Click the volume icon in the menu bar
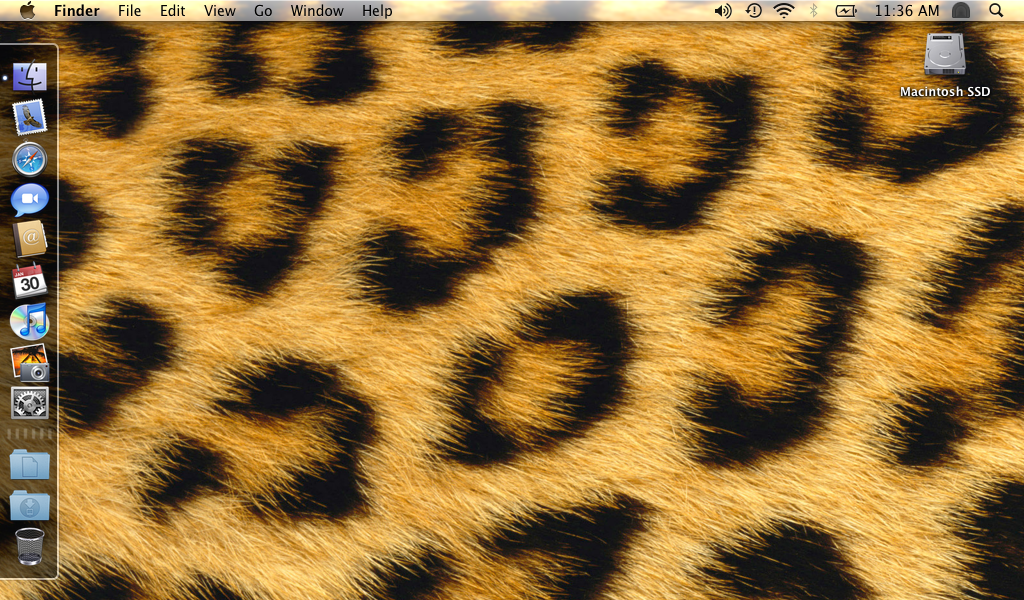The height and width of the screenshot is (600, 1024). click(x=723, y=10)
